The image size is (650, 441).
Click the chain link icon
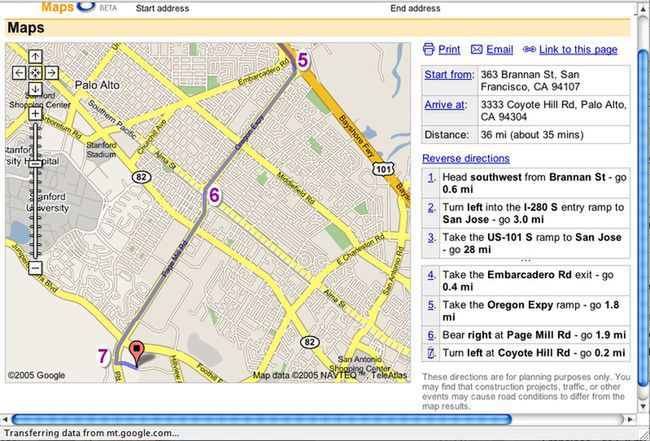529,49
